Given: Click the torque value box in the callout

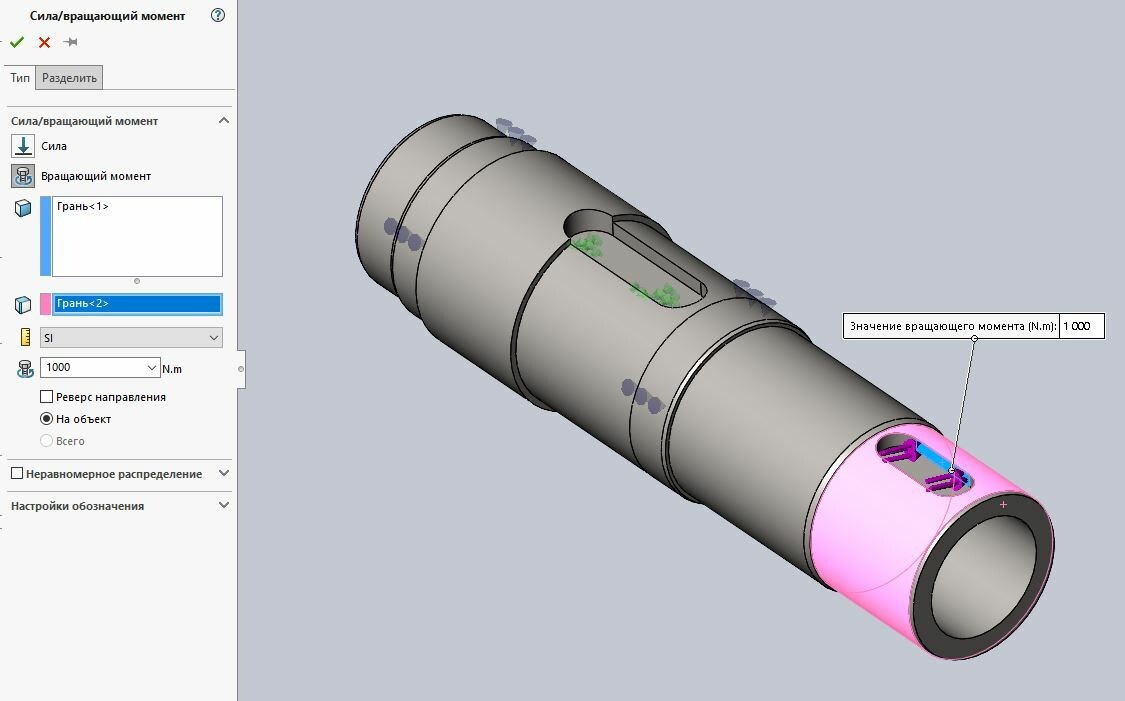Looking at the screenshot, I should point(1081,326).
